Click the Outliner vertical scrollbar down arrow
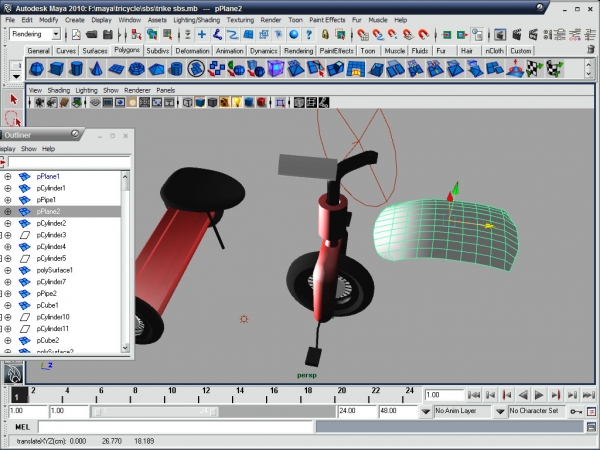This screenshot has width=600, height=450. pos(125,348)
